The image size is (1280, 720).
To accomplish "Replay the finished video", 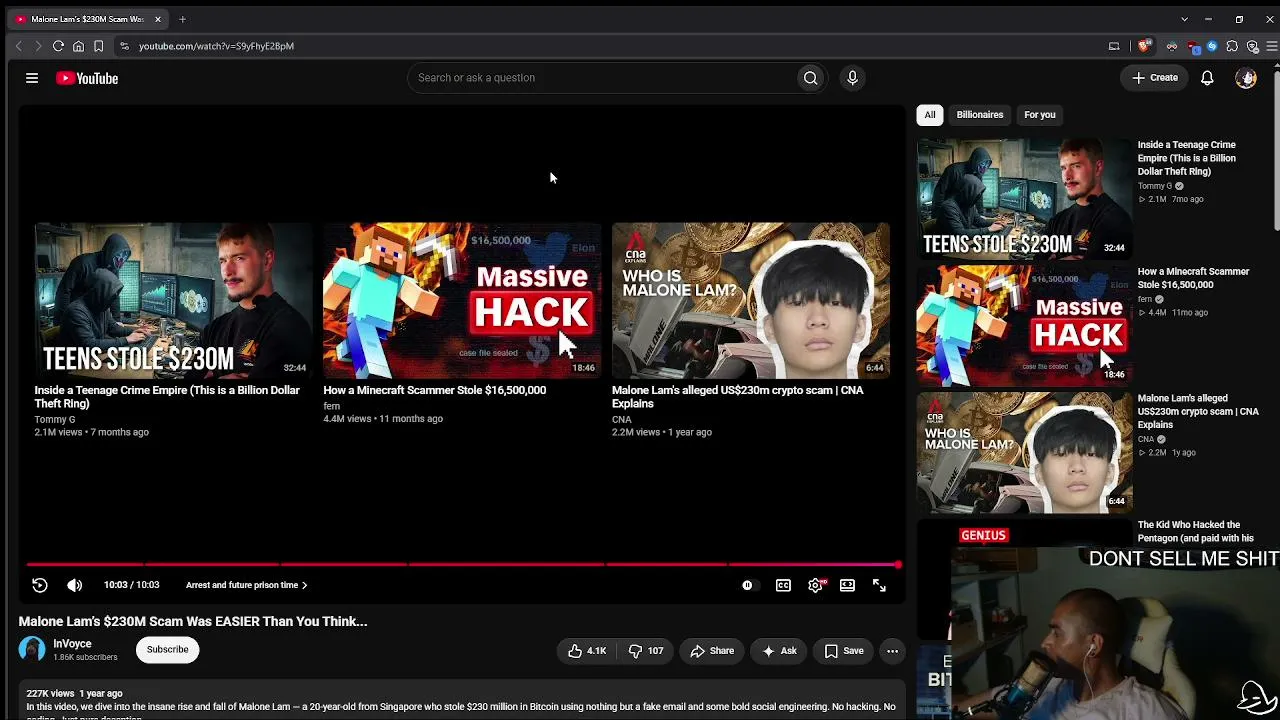I will 40,585.
